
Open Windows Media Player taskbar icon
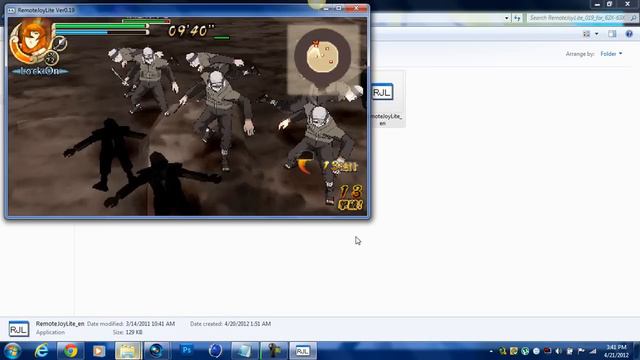click(99, 351)
